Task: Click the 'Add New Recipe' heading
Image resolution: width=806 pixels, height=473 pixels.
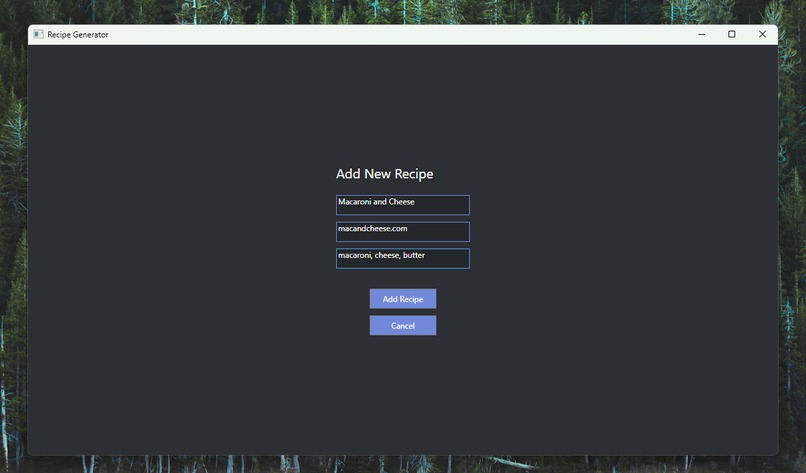Action: 384,174
